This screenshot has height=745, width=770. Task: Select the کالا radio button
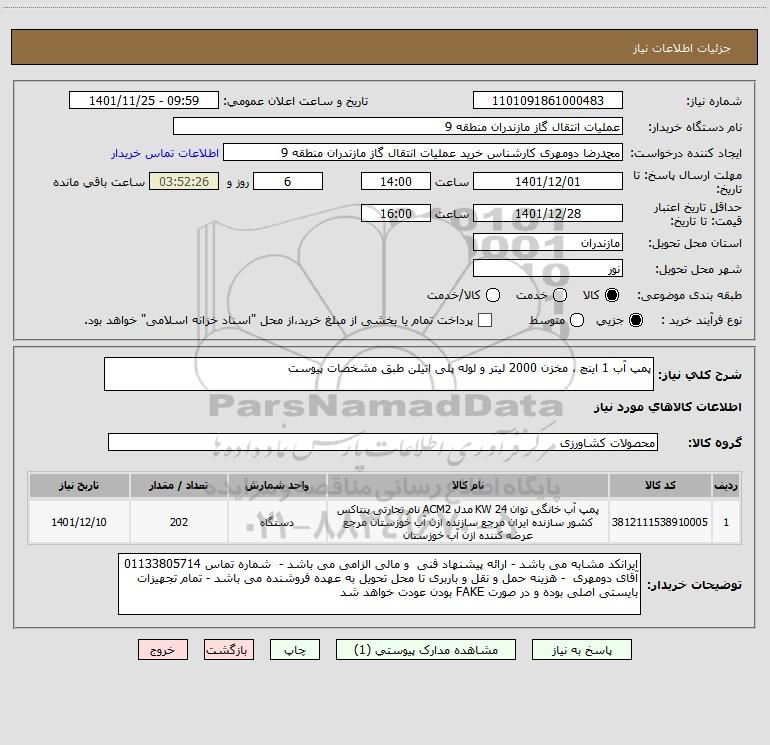tap(612, 295)
